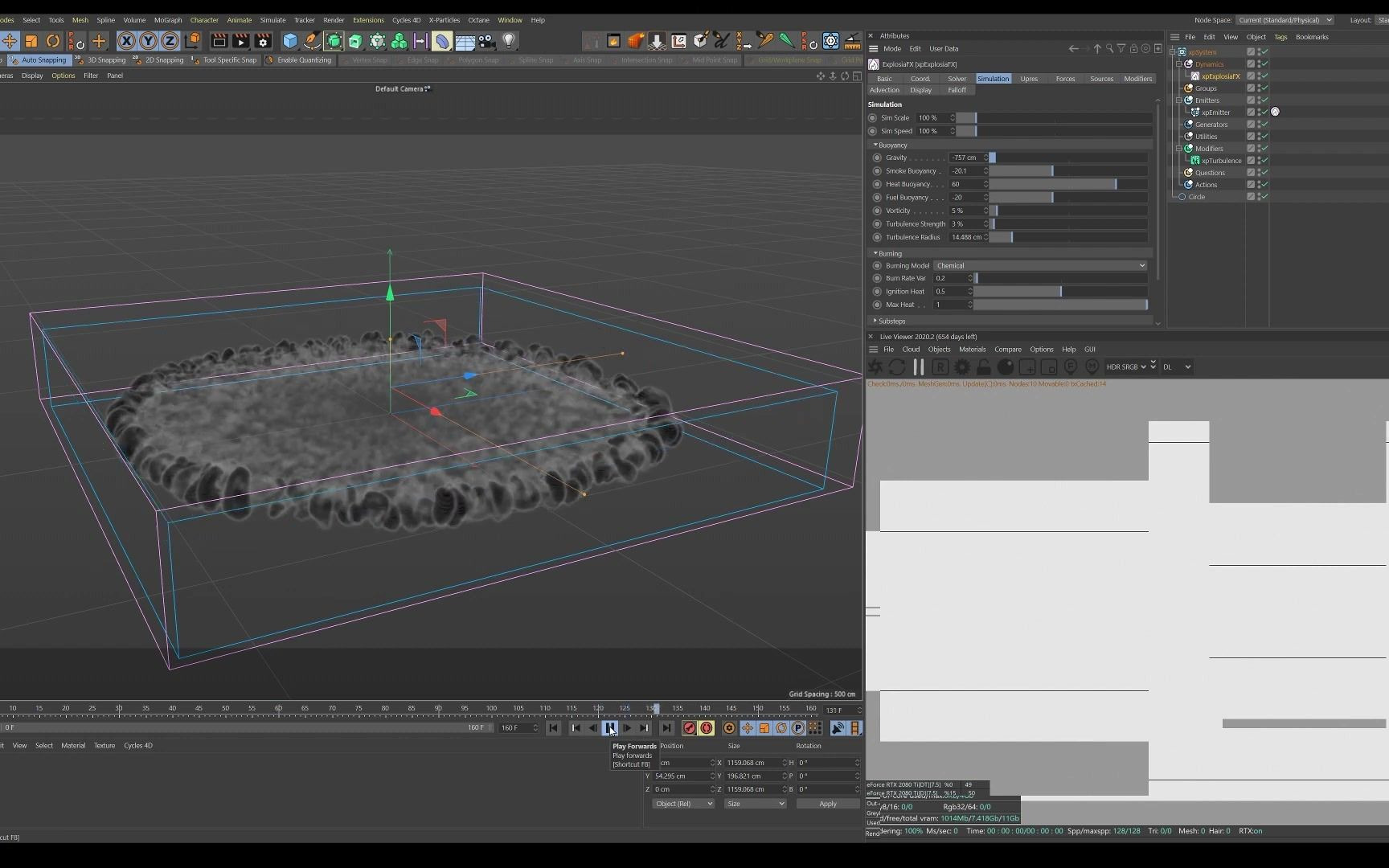
Task: Toggle Live Viewer clay mode sphere icon
Action: click(1006, 367)
